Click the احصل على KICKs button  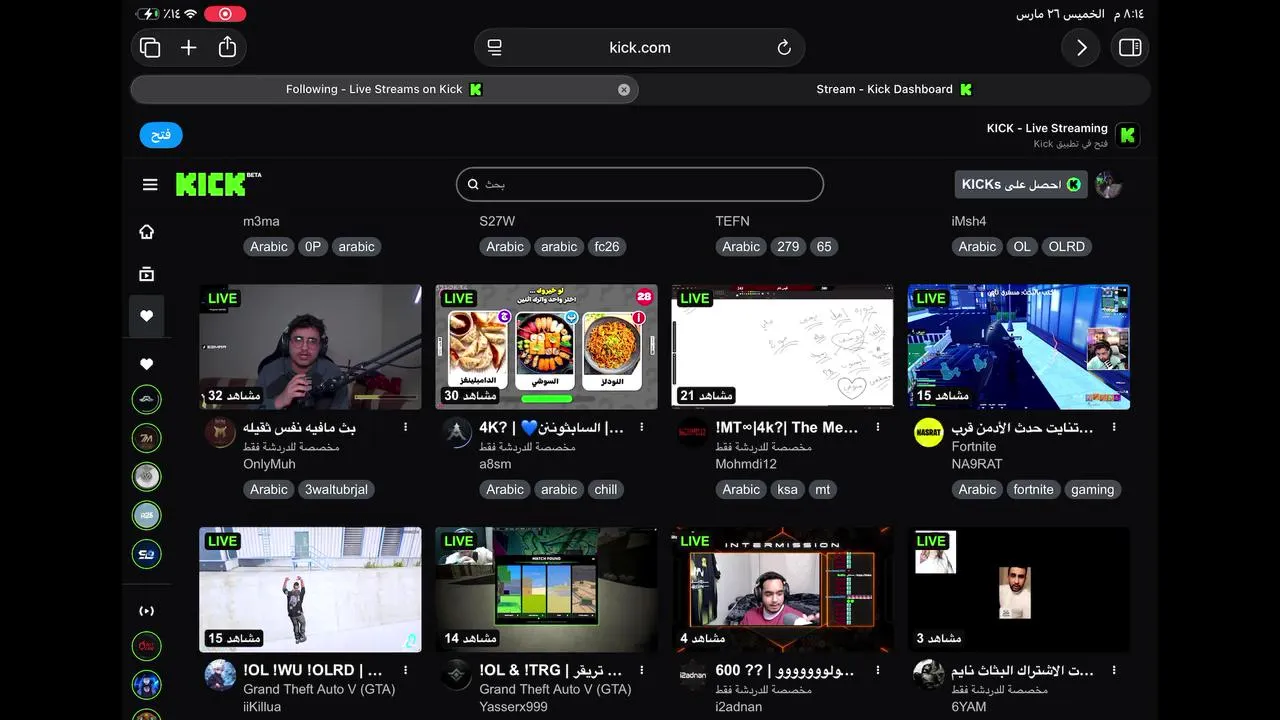tap(1021, 184)
